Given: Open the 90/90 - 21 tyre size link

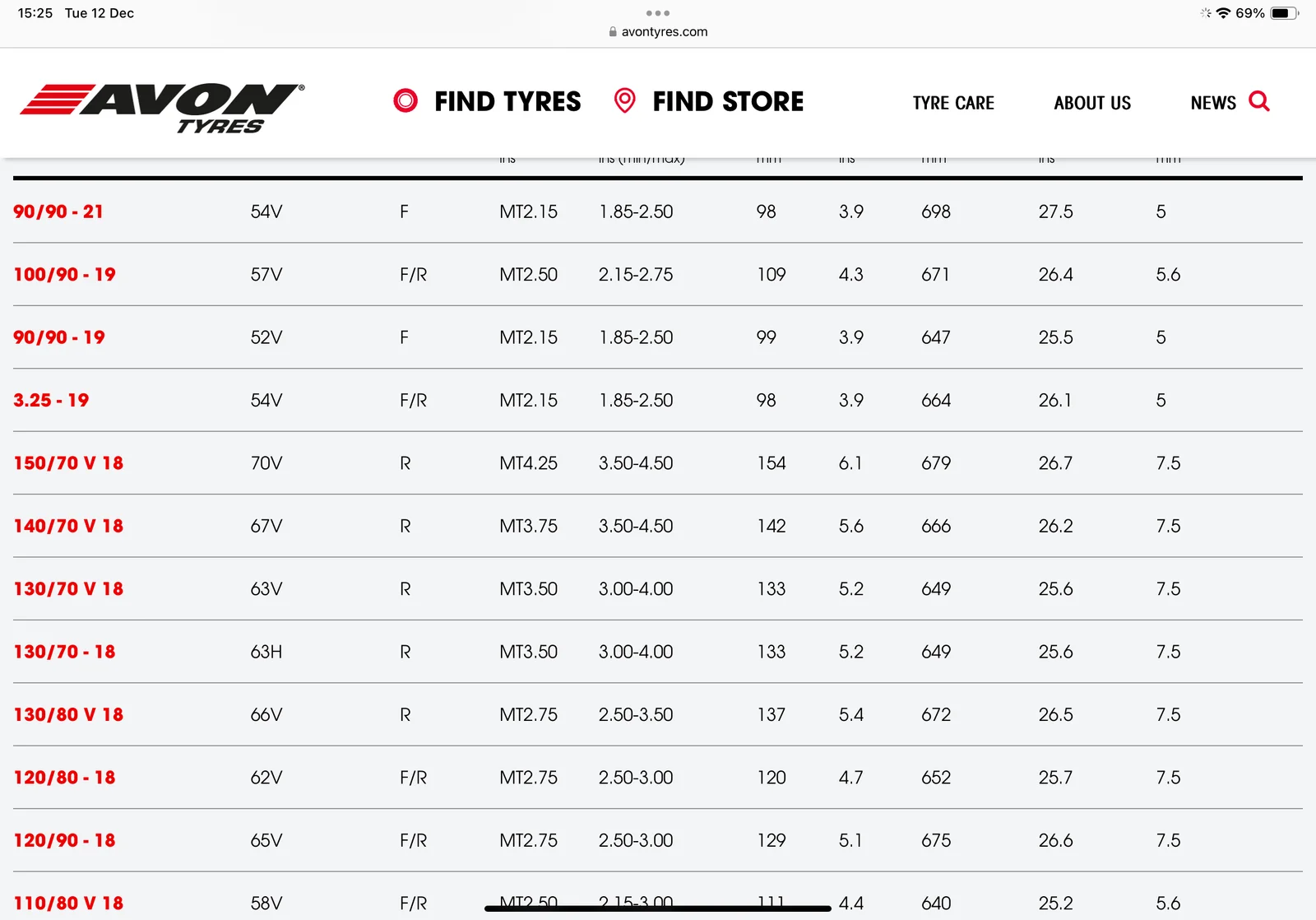Looking at the screenshot, I should pyautogui.click(x=58, y=211).
